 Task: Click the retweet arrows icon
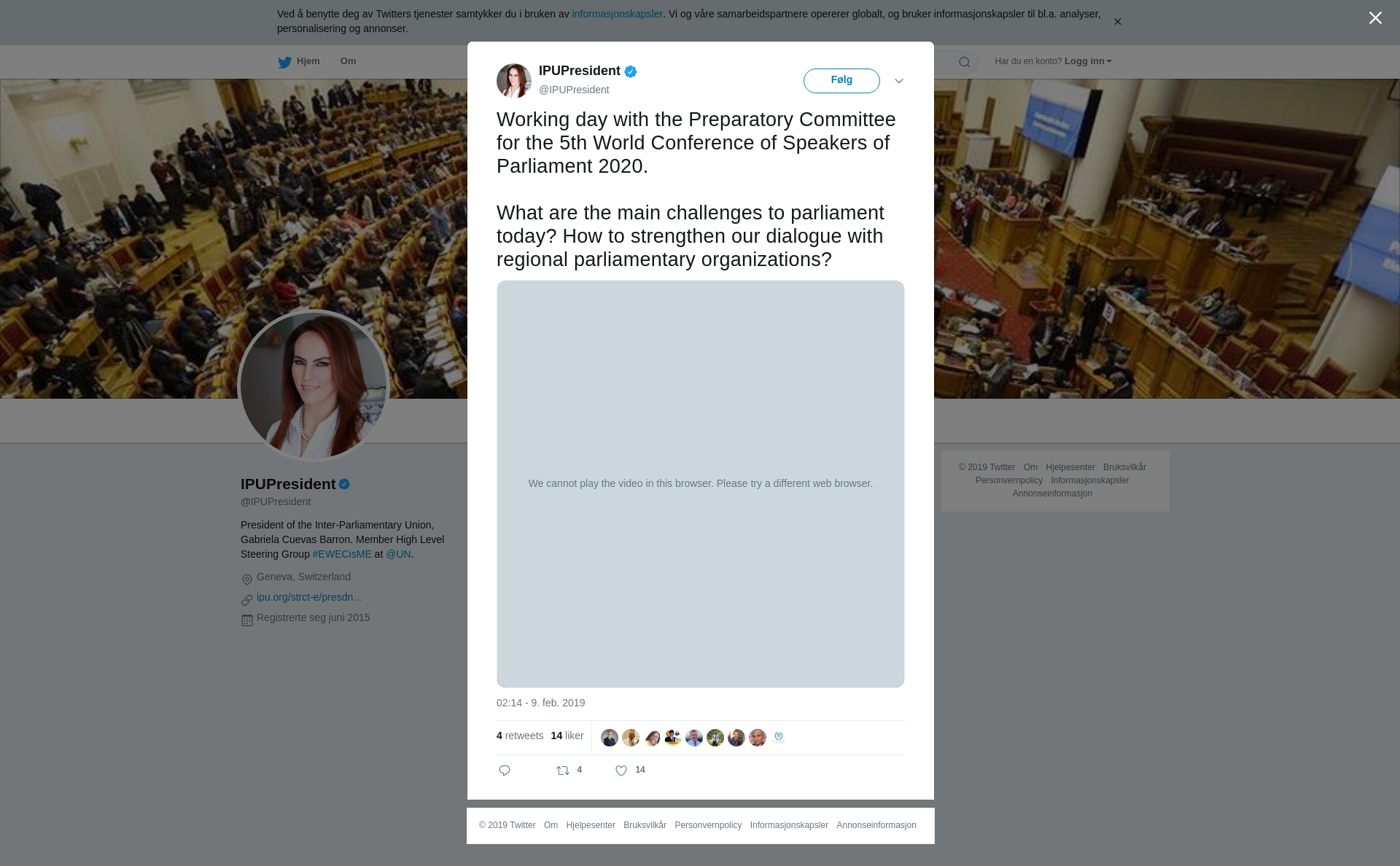click(x=563, y=771)
